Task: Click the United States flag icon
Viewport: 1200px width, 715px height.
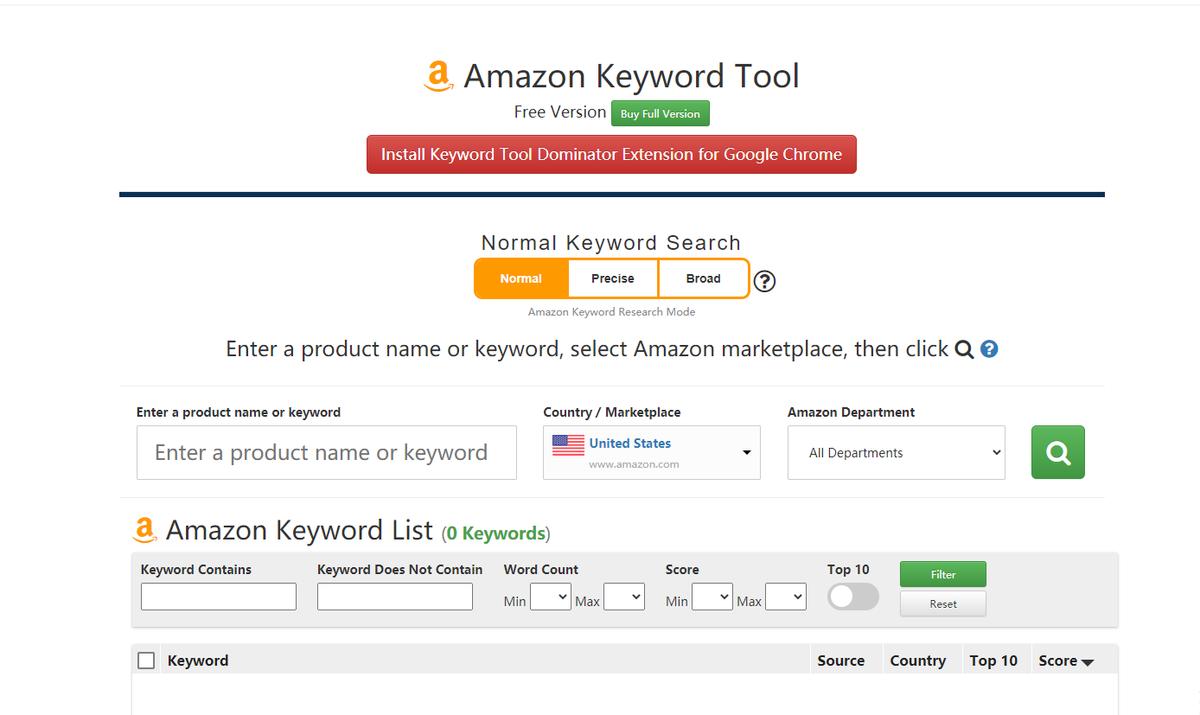Action: (568, 445)
